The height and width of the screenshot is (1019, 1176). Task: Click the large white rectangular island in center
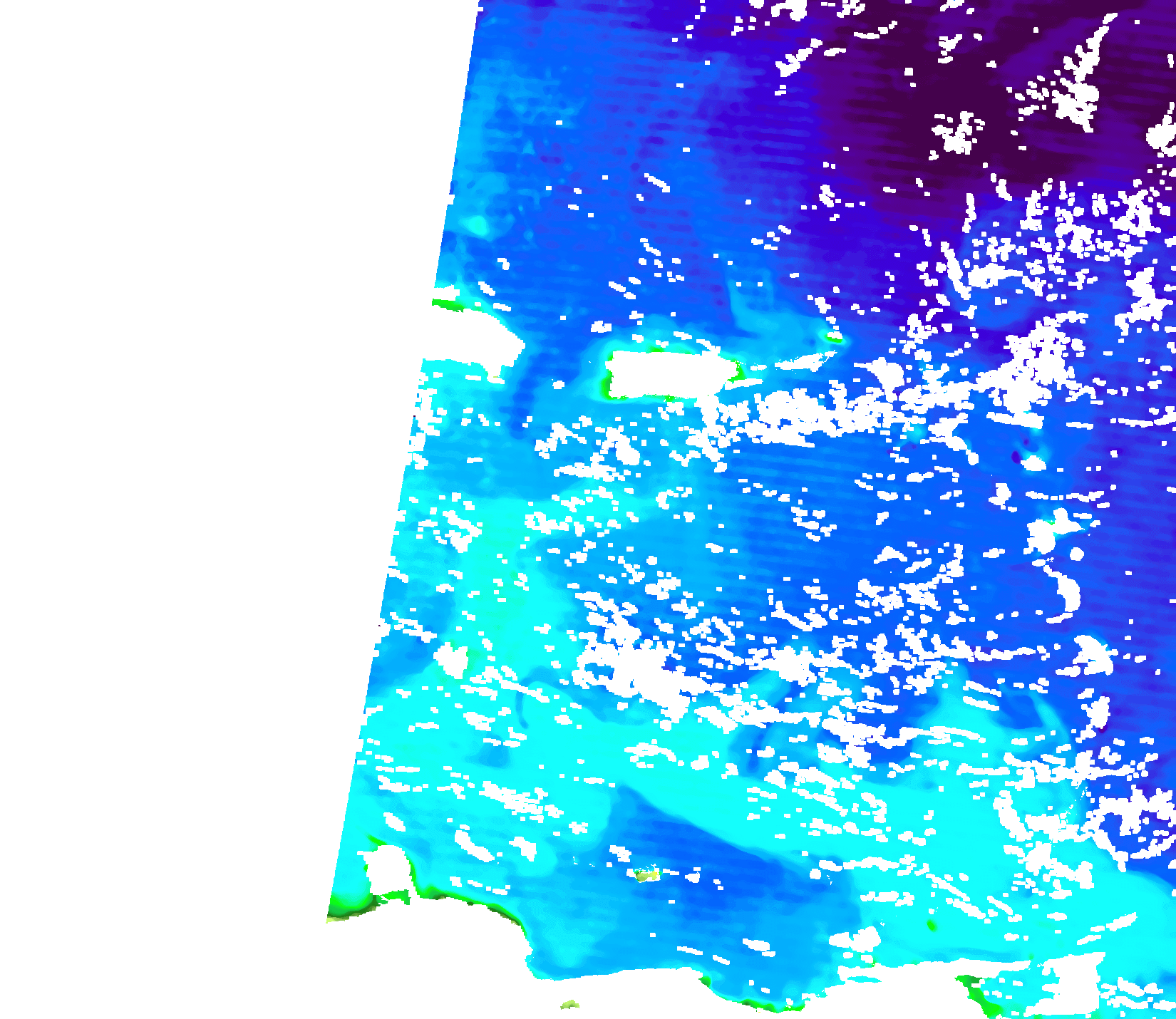coord(666,373)
